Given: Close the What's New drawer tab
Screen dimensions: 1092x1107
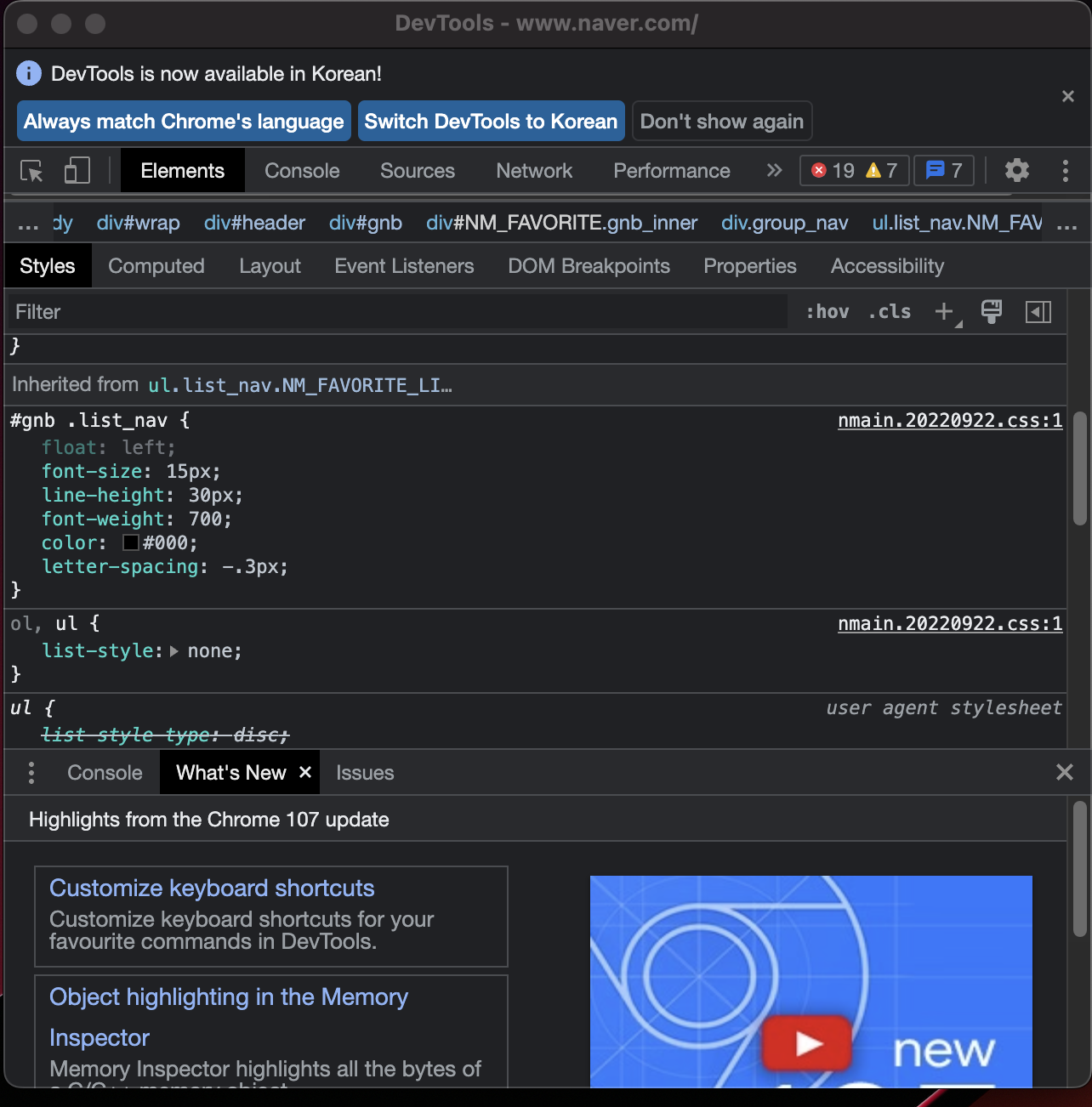Looking at the screenshot, I should [x=305, y=772].
